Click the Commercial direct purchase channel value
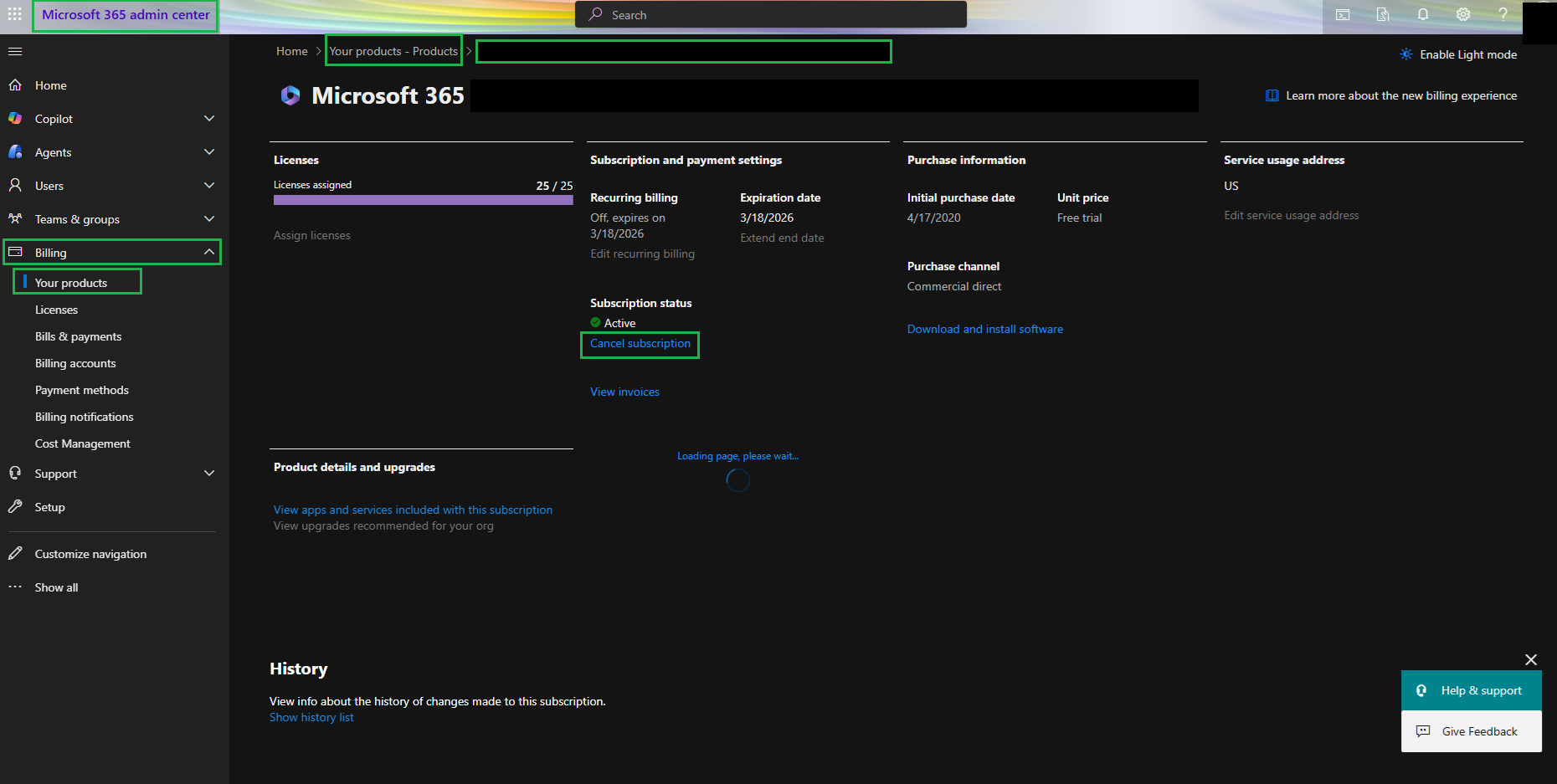This screenshot has width=1557, height=784. 954,286
